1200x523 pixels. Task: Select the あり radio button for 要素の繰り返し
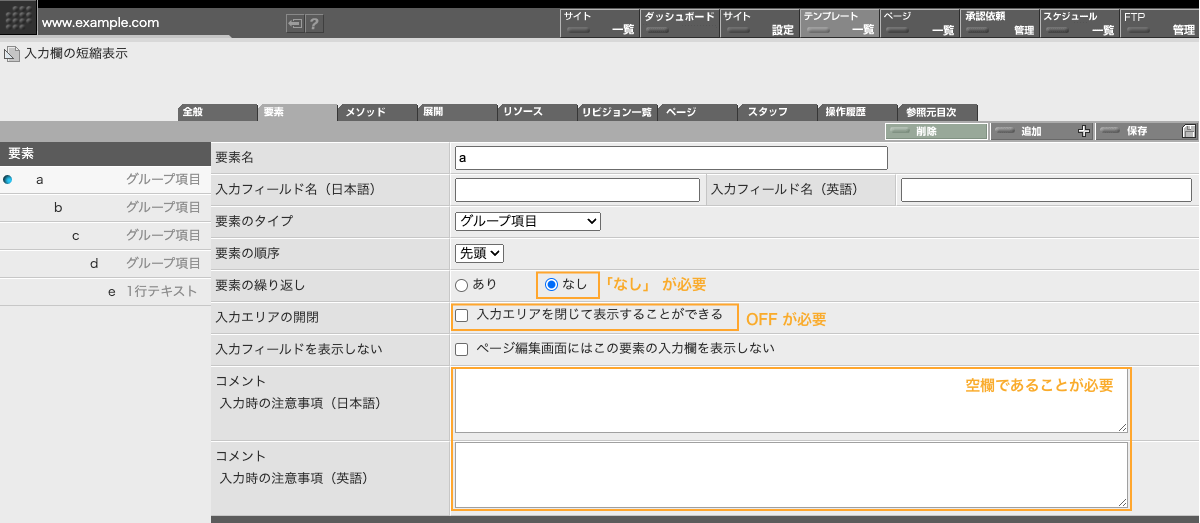[x=461, y=285]
